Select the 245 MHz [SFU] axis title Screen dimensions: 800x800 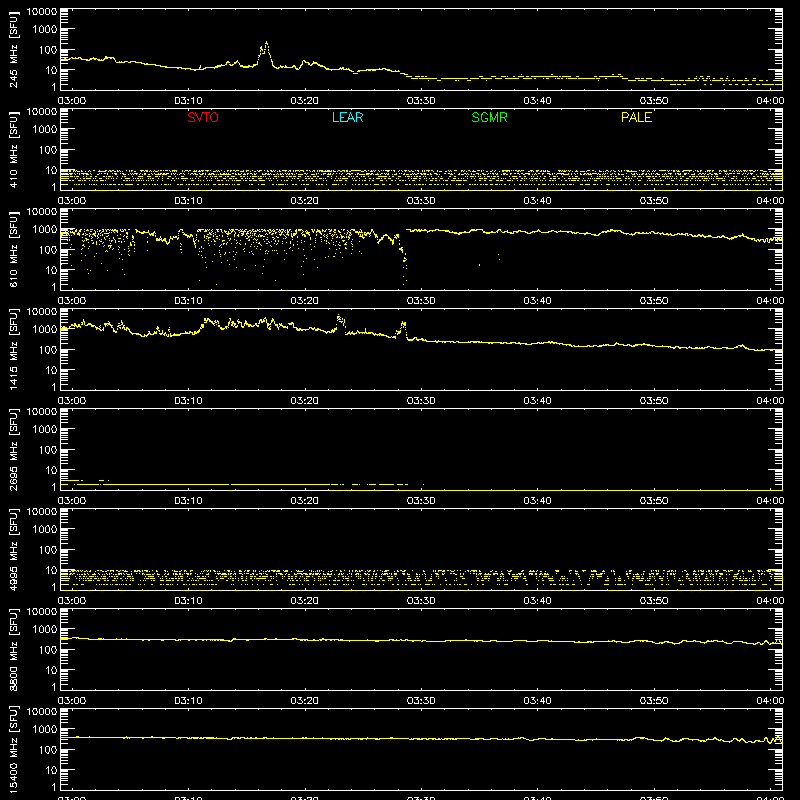13,49
